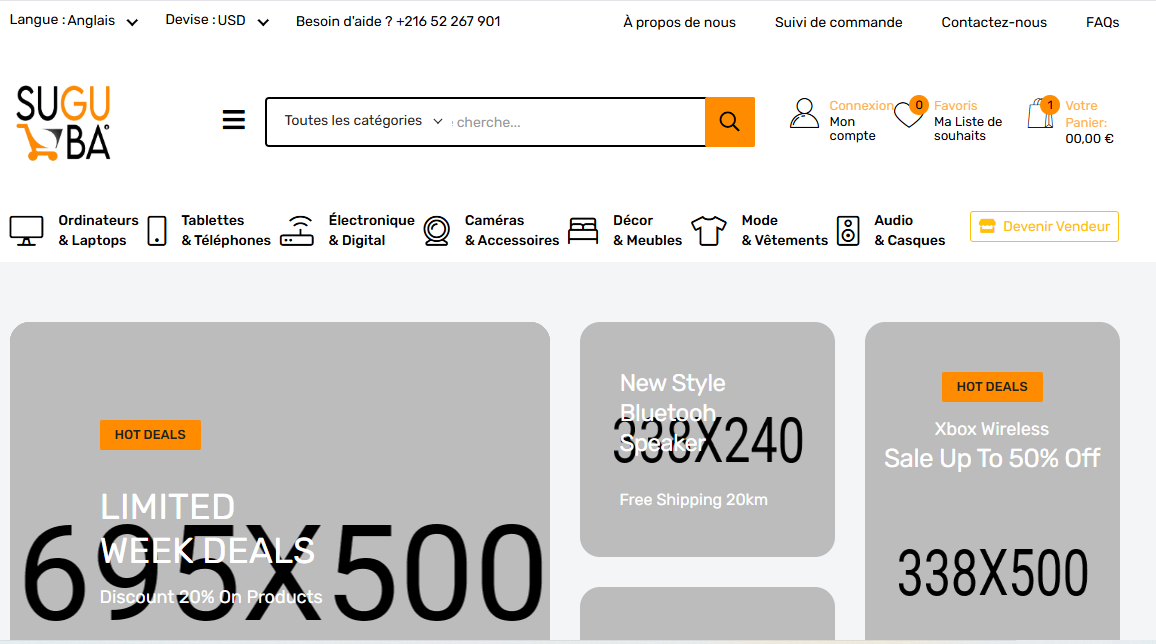Expand the Devise USD currency dropdown
The width and height of the screenshot is (1156, 644).
[x=217, y=21]
